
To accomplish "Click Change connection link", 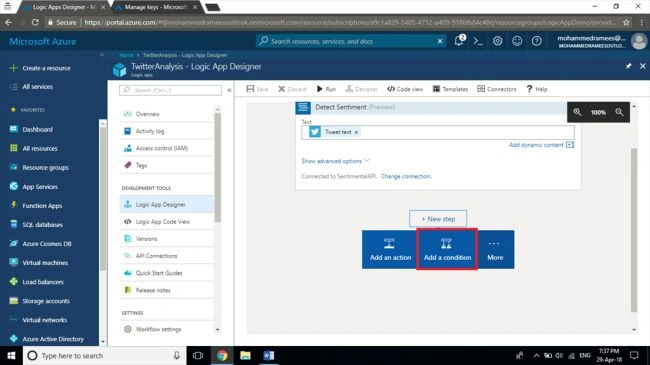I will [x=406, y=176].
